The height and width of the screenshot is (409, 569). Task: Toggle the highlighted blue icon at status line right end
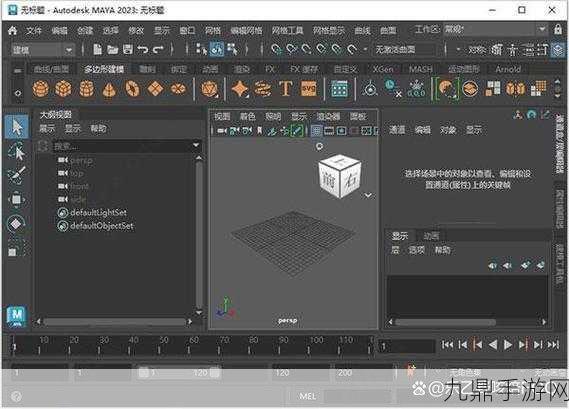click(x=557, y=49)
